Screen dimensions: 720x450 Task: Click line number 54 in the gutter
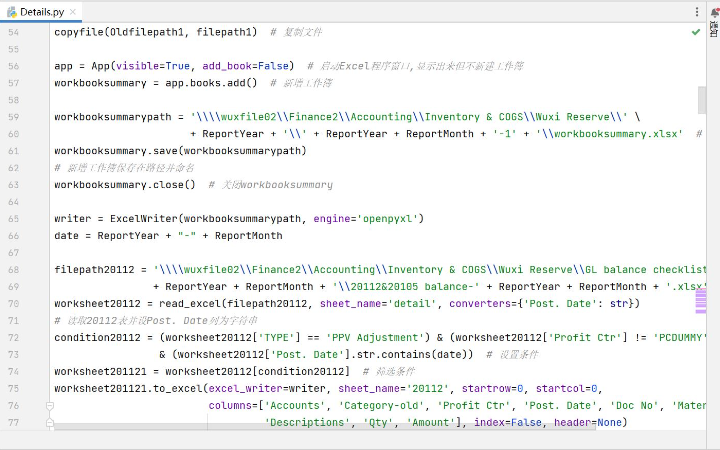13,33
